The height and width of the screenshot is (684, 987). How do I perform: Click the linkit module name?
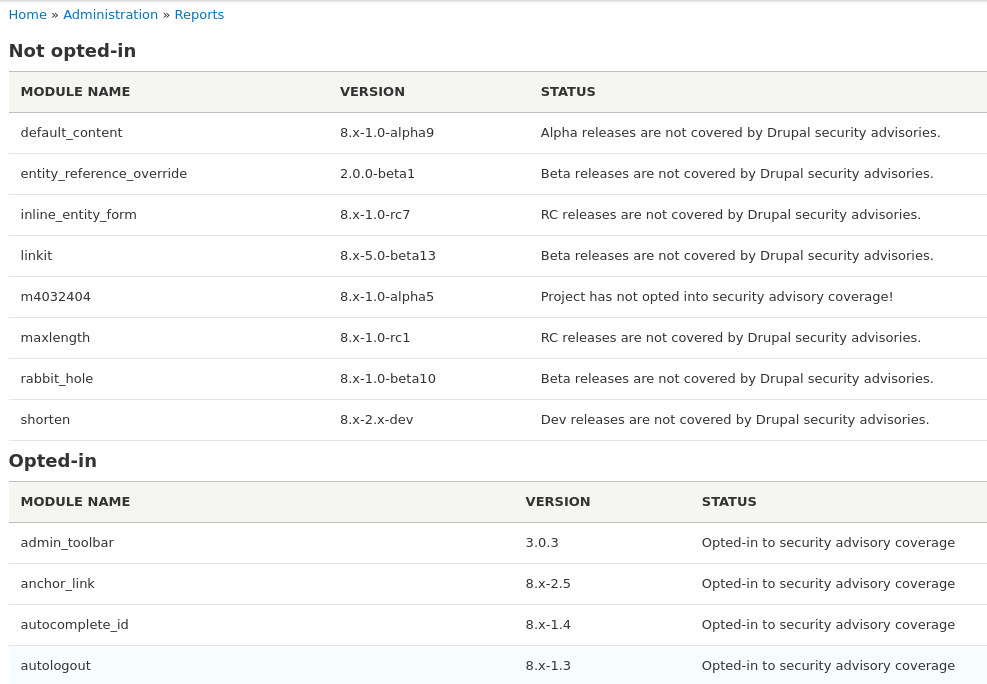tap(37, 255)
